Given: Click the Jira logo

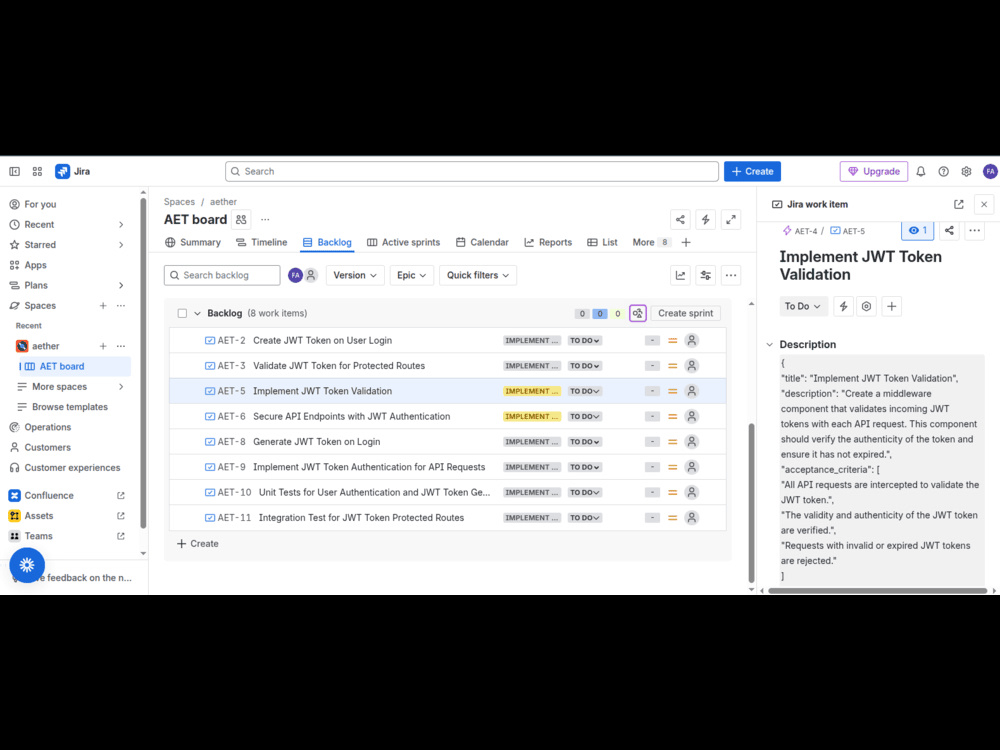Looking at the screenshot, I should pos(73,172).
